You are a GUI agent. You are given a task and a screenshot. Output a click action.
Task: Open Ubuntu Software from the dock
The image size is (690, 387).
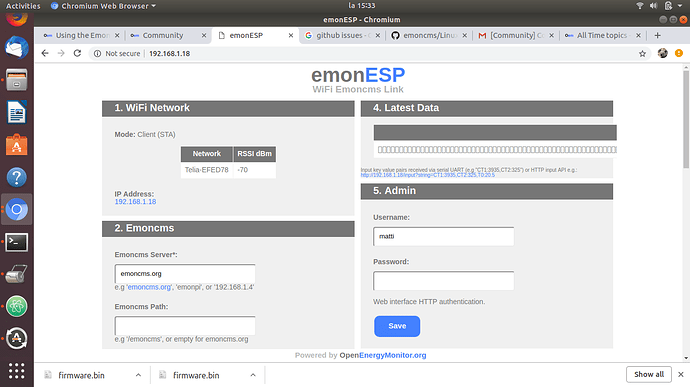click(17, 145)
